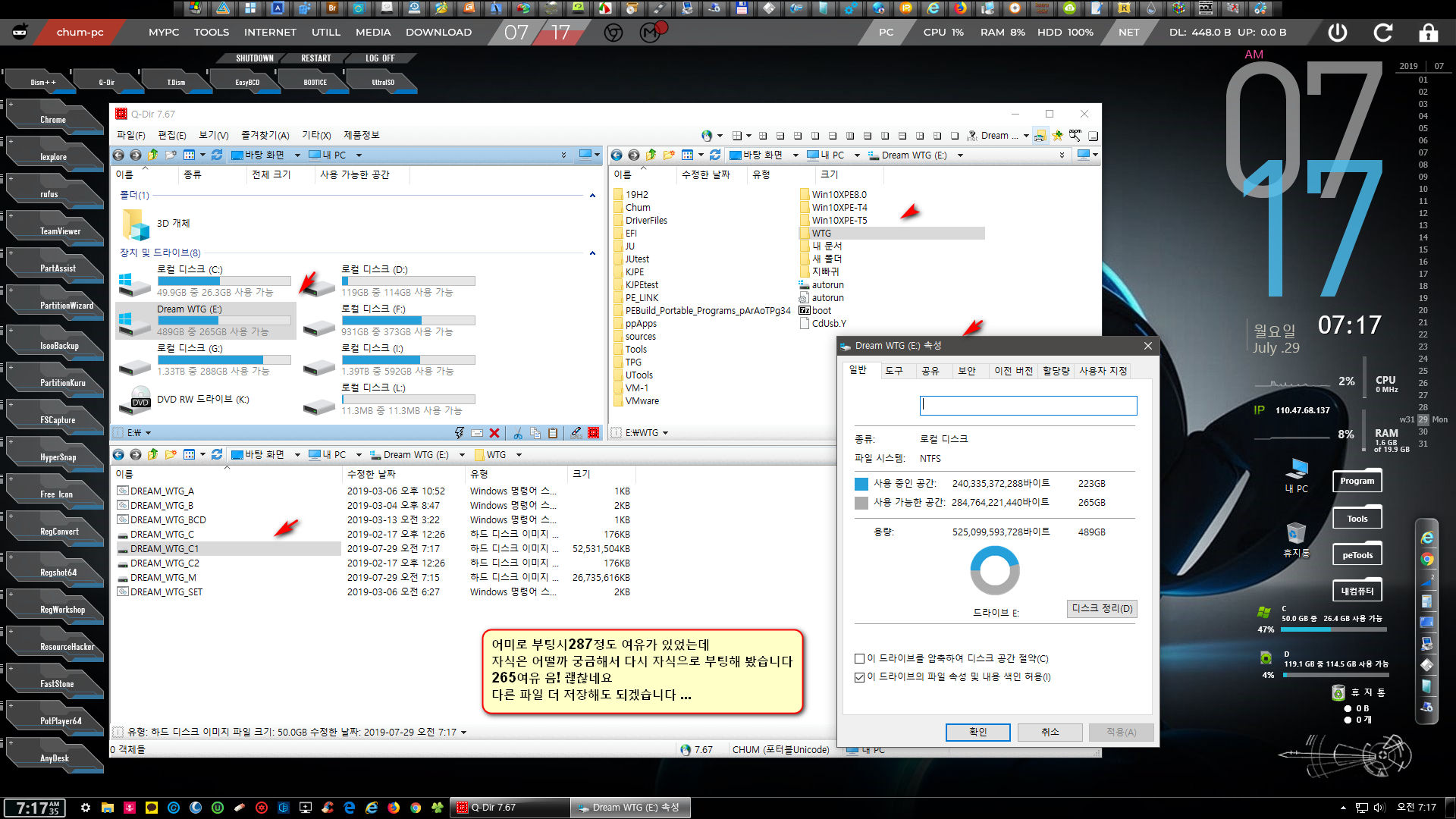Open Firefox from the taskbar

click(394, 808)
